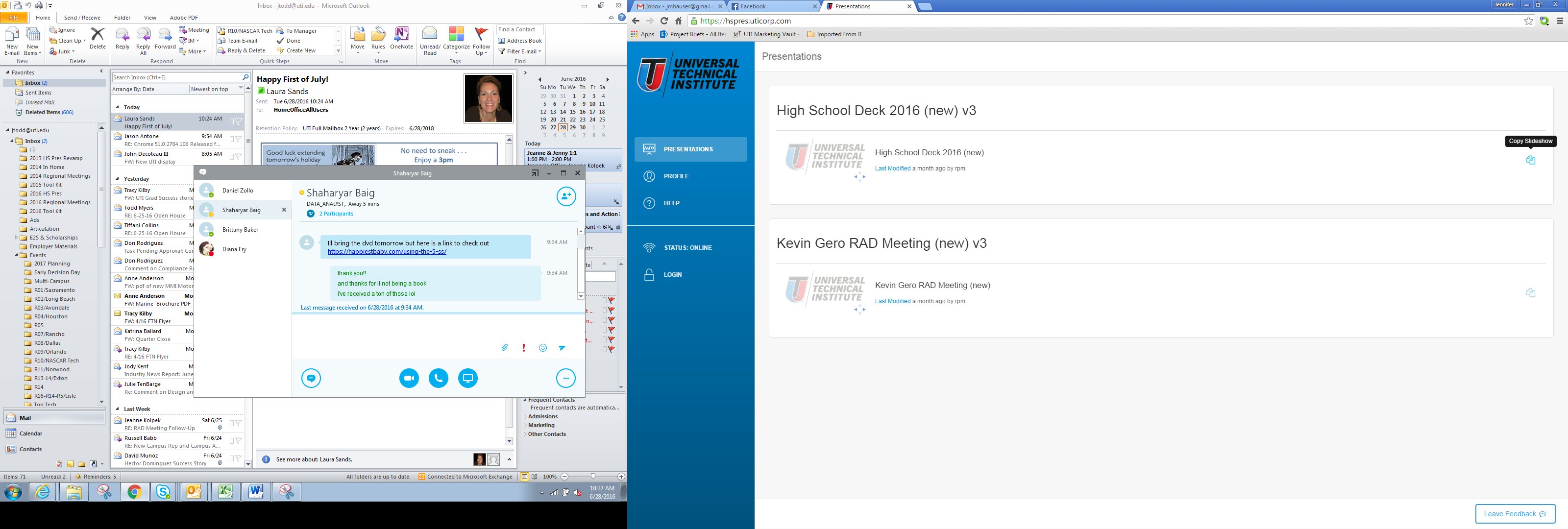Open the Newest on top sort dropdown
The width and height of the screenshot is (1568, 529).
coord(217,90)
